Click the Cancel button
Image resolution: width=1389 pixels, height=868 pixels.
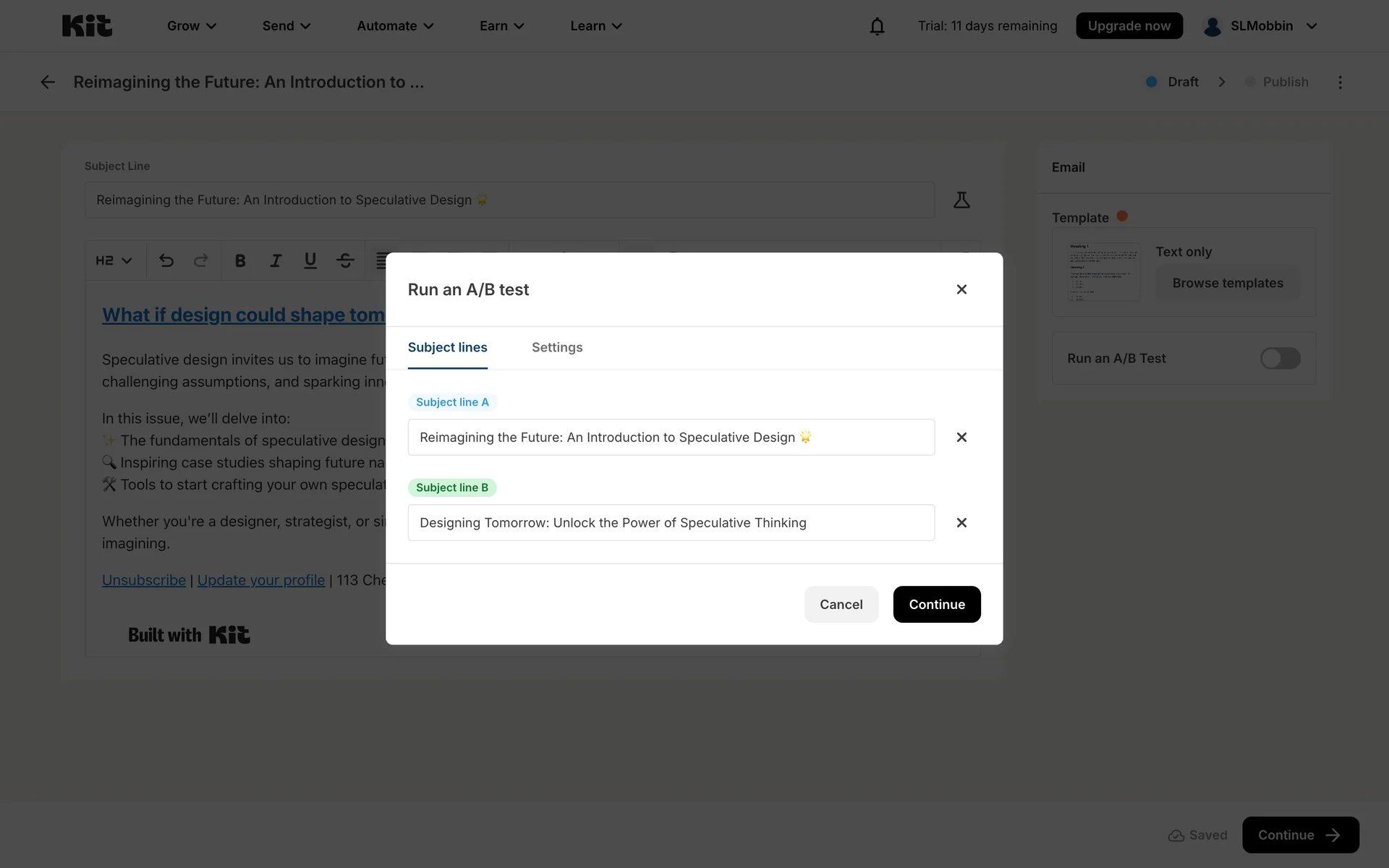(x=841, y=605)
